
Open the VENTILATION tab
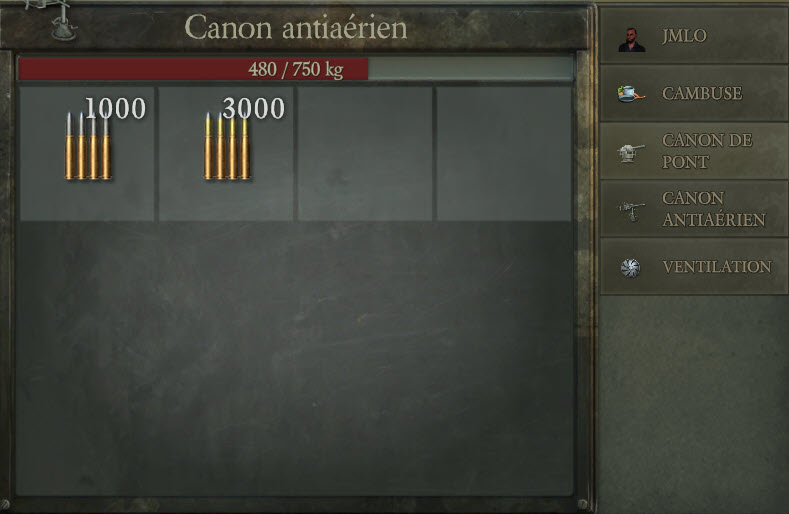pyautogui.click(x=694, y=266)
